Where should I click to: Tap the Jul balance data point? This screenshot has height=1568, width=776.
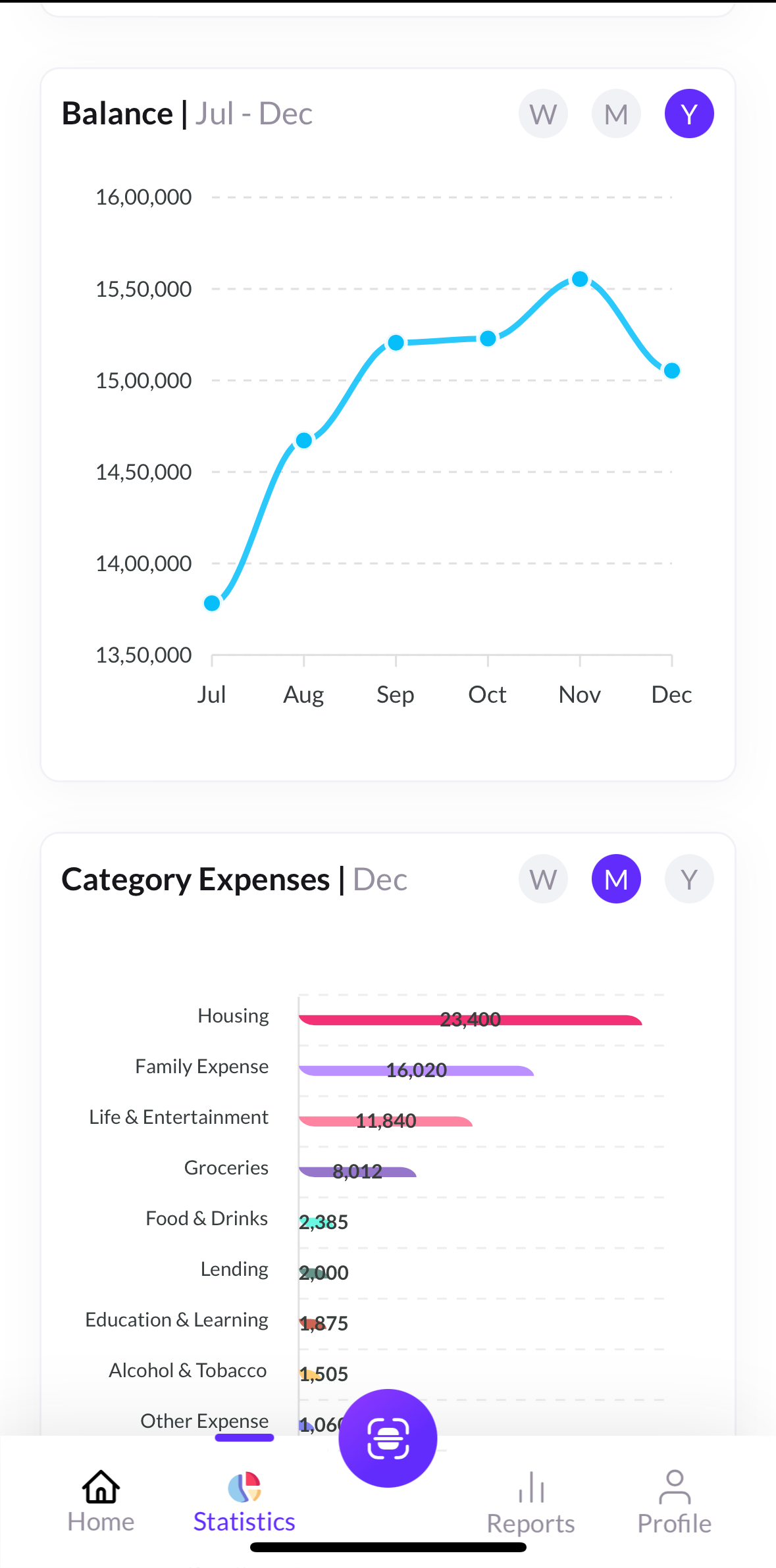[212, 603]
